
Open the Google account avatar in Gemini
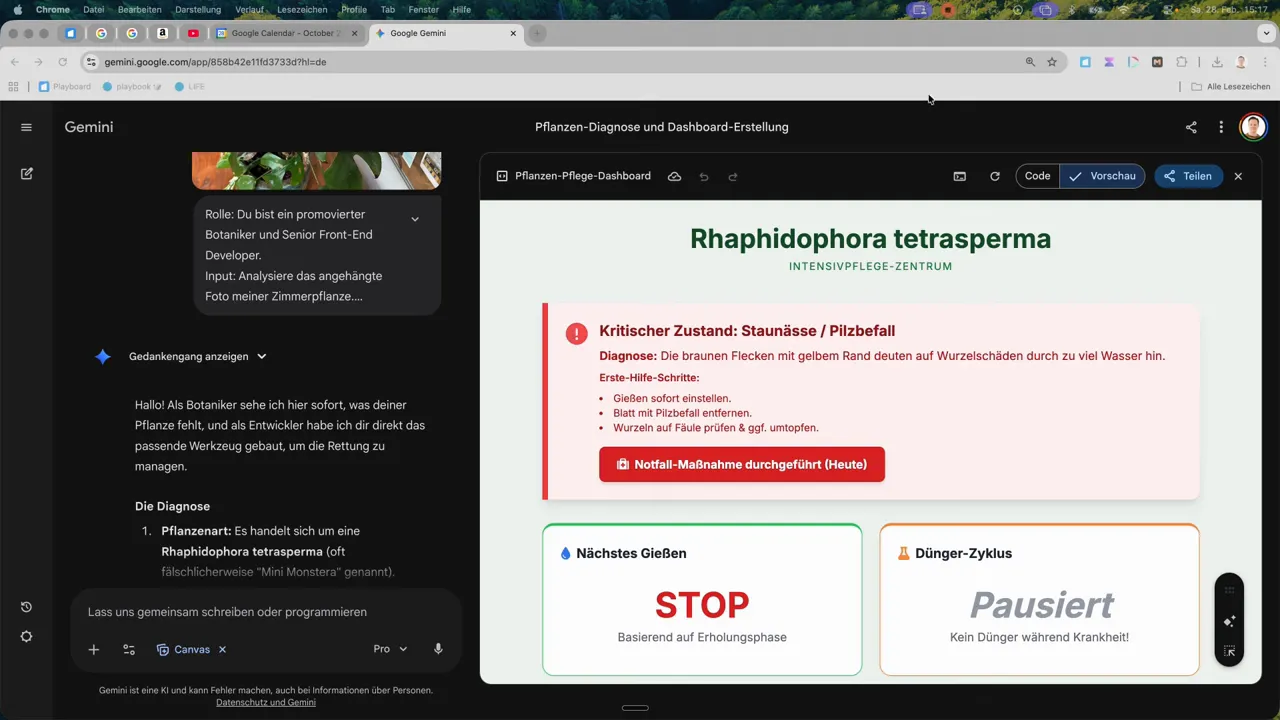pyautogui.click(x=1252, y=127)
